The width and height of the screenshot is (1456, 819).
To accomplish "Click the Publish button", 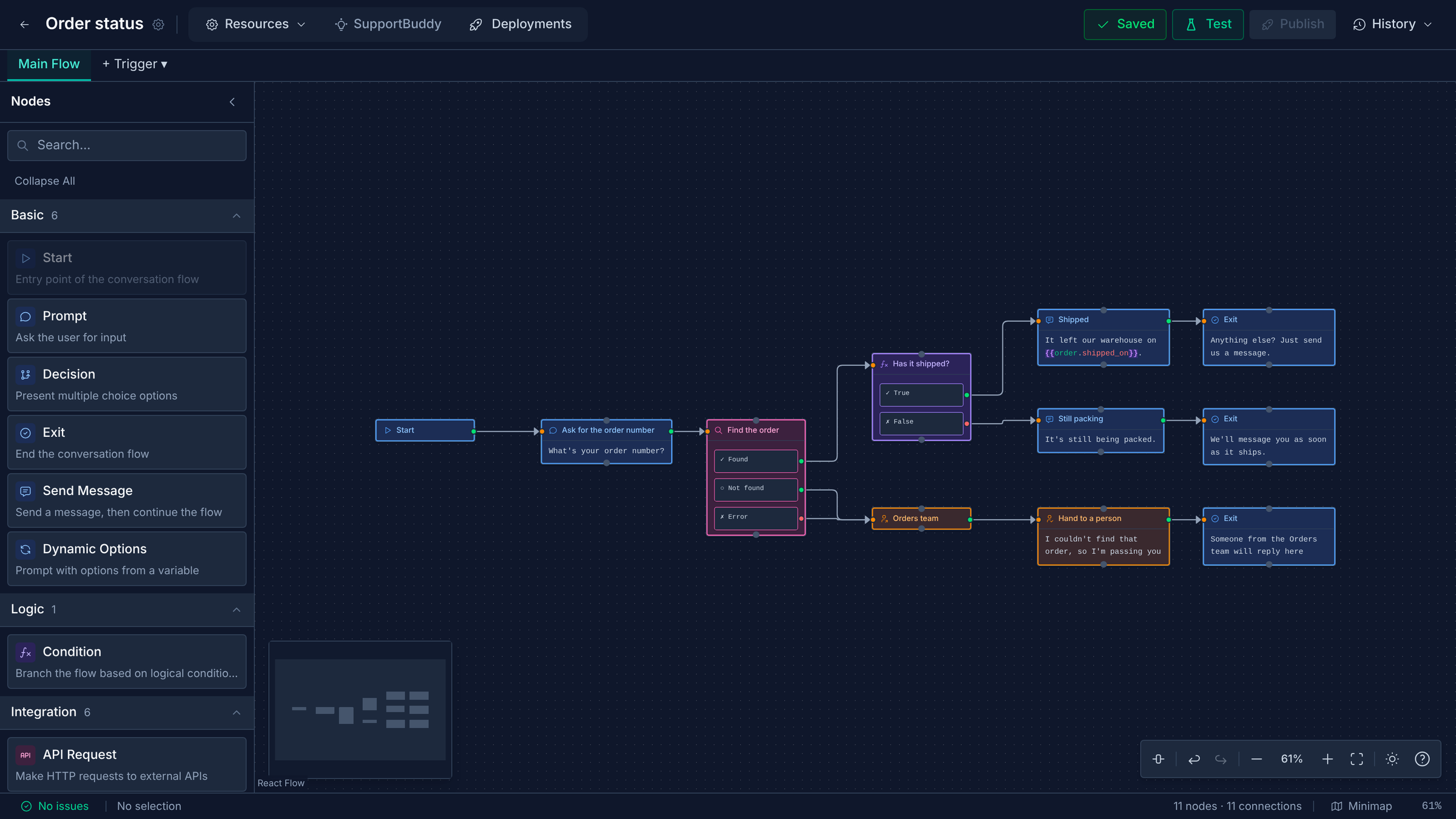I will tap(1292, 24).
